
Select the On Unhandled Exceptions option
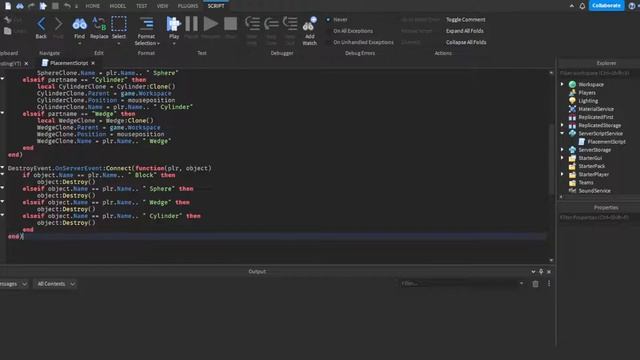click(x=360, y=42)
